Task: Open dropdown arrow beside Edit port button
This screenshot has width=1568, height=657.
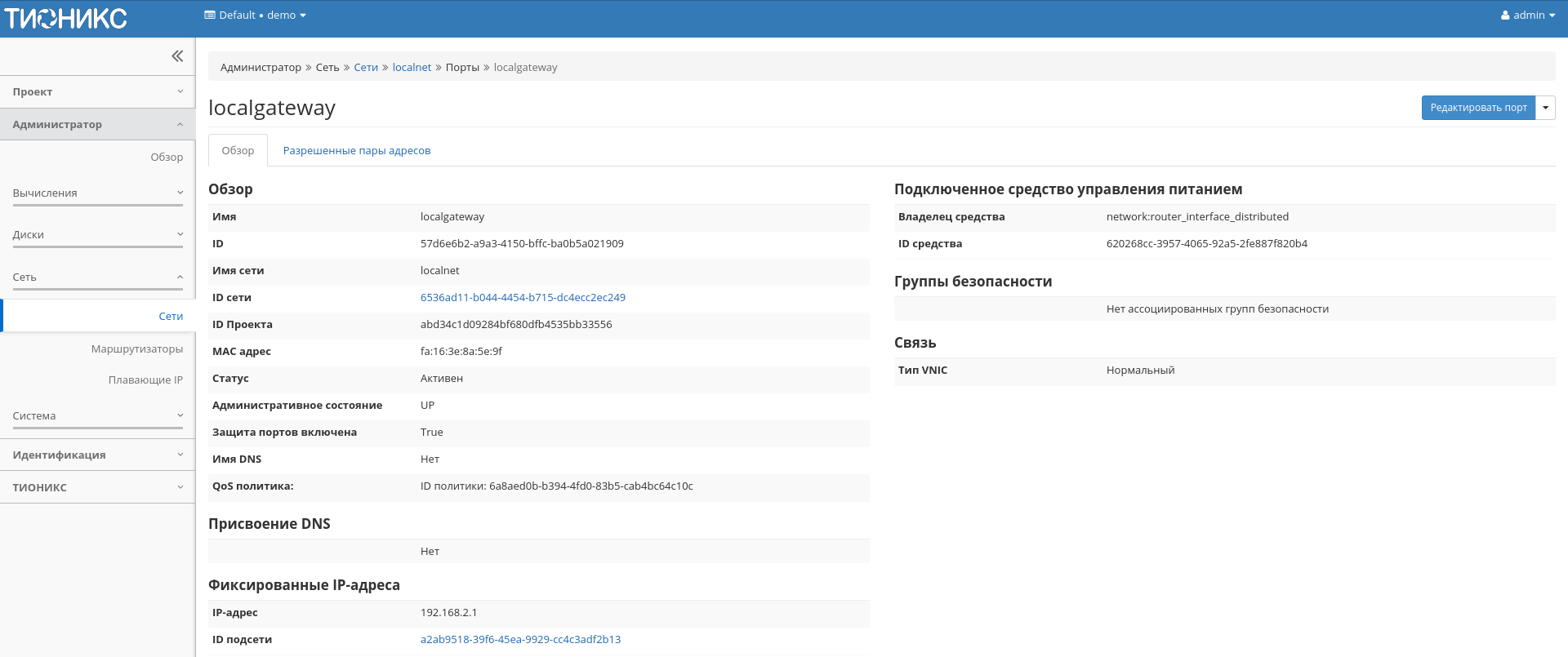Action: pyautogui.click(x=1545, y=108)
